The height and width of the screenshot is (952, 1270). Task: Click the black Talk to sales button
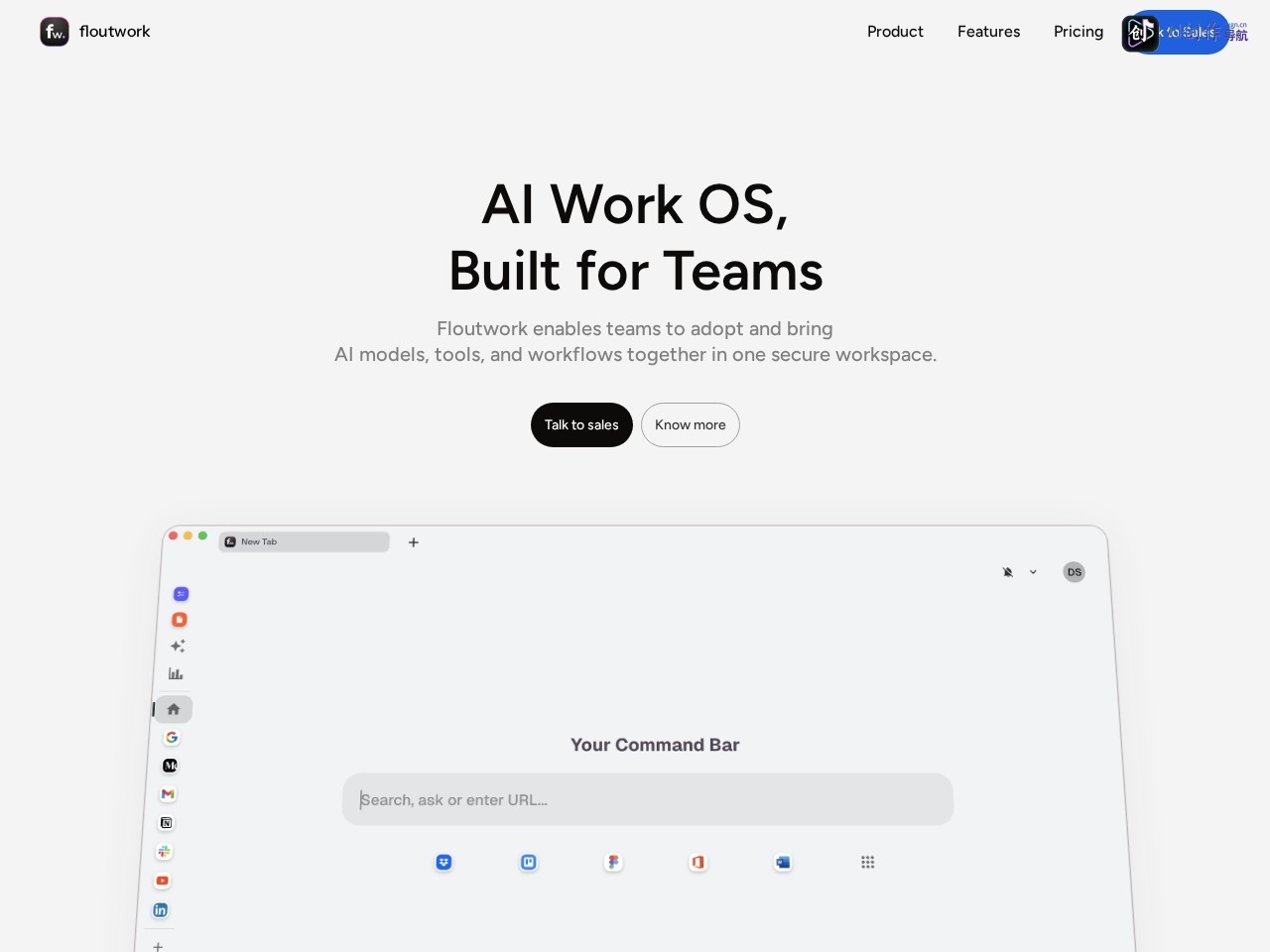pos(581,424)
